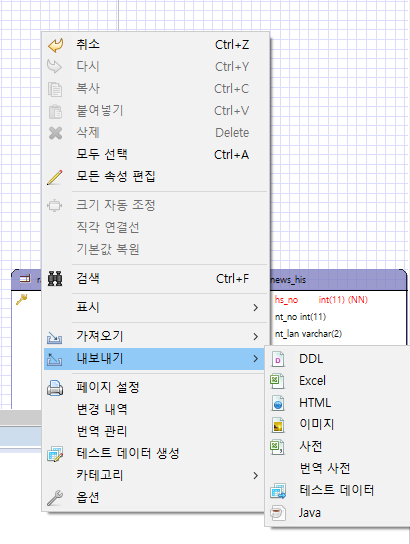410x544 pixels.
Task: Export 번역 사전 from the submenu
Action: tap(338, 469)
